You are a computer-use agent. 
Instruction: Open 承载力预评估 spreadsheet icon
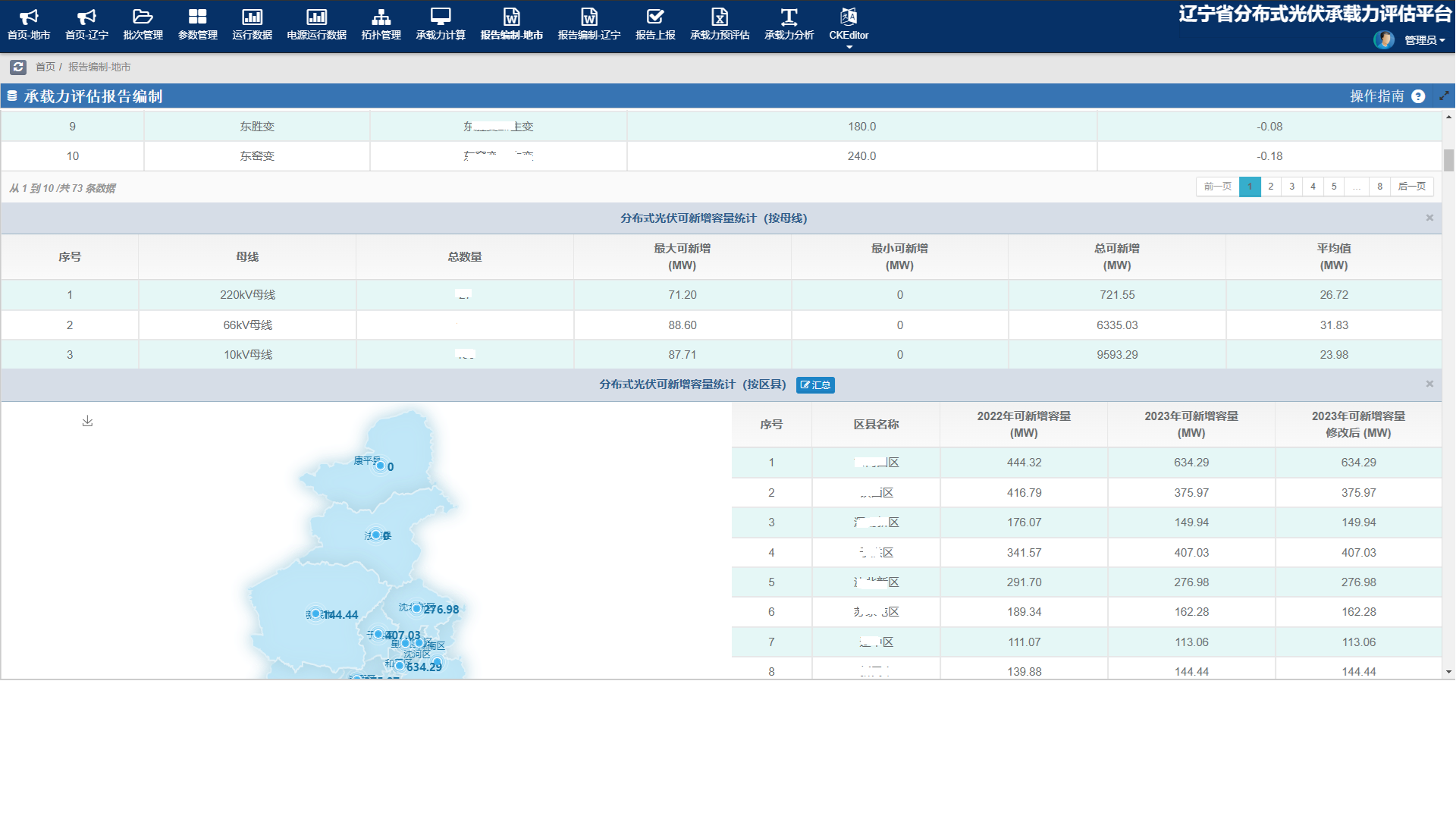pos(719,17)
